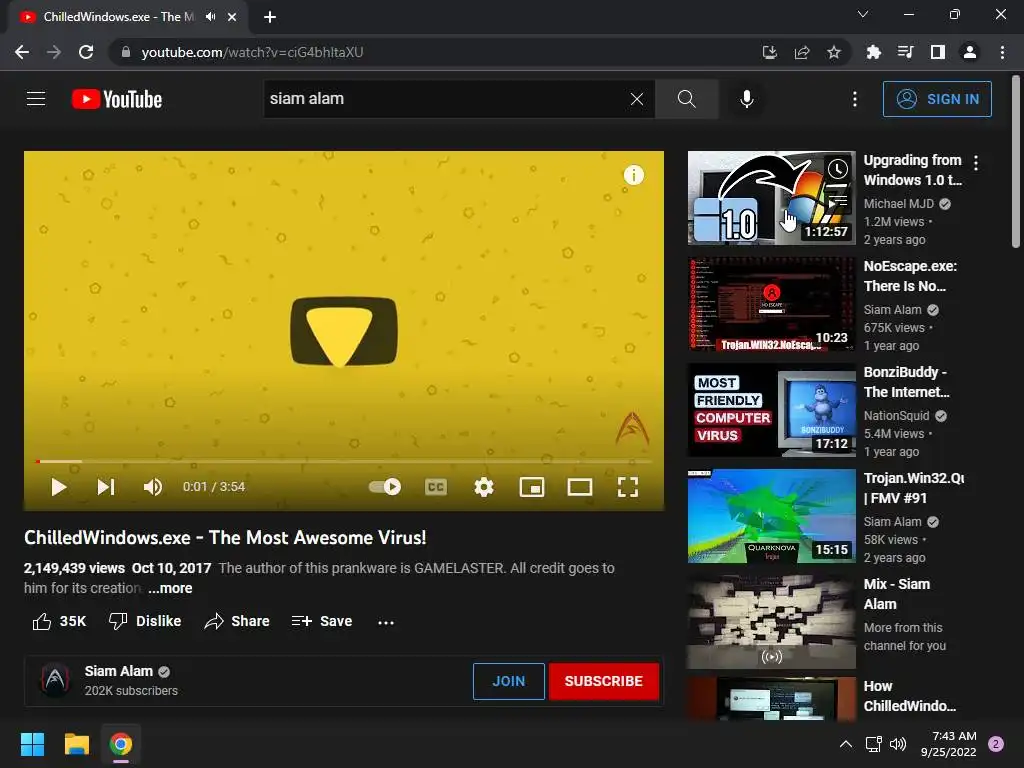Dislike the video
The image size is (1024, 768).
tap(145, 621)
